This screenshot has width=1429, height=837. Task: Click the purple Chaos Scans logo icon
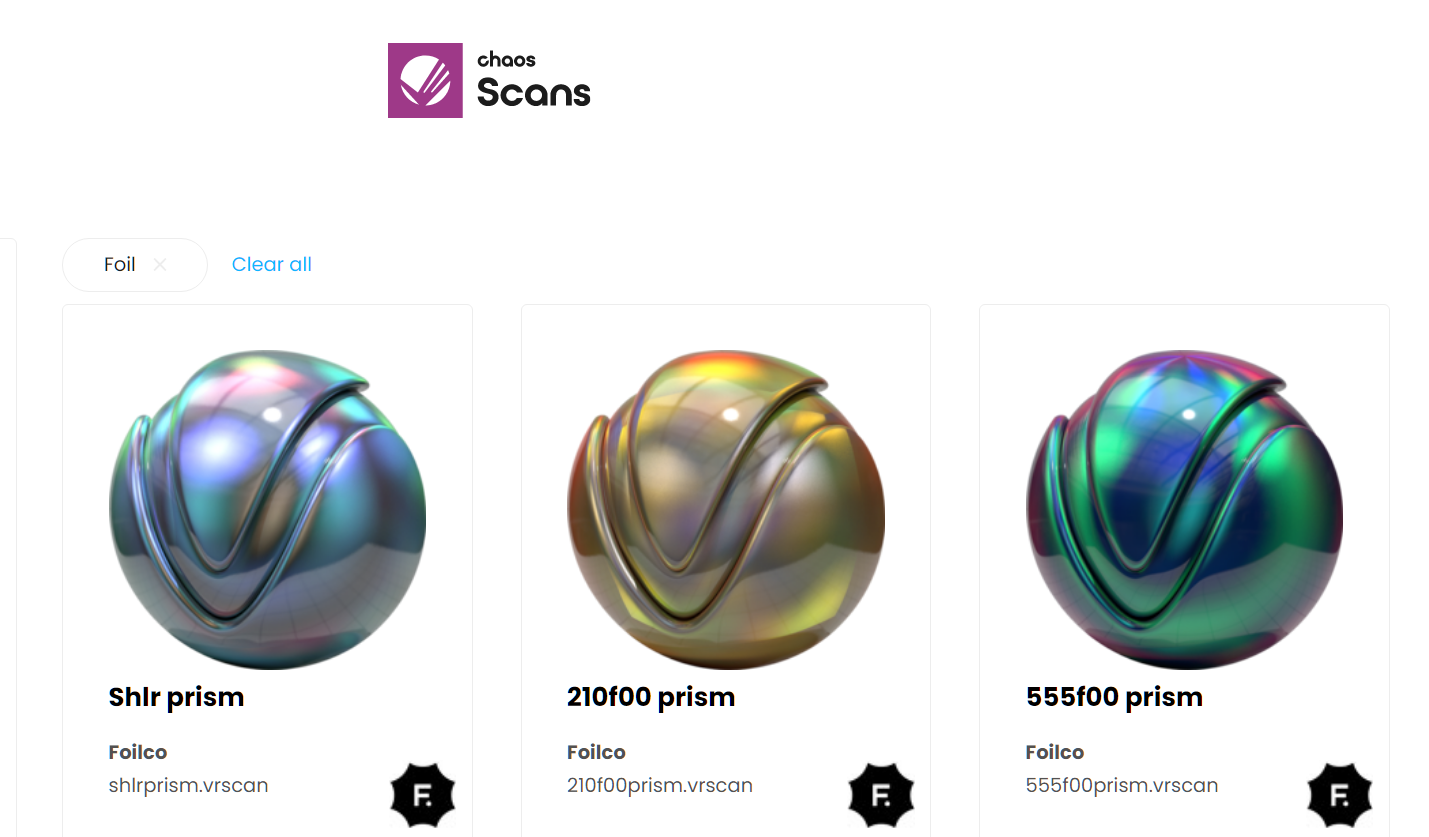[425, 80]
